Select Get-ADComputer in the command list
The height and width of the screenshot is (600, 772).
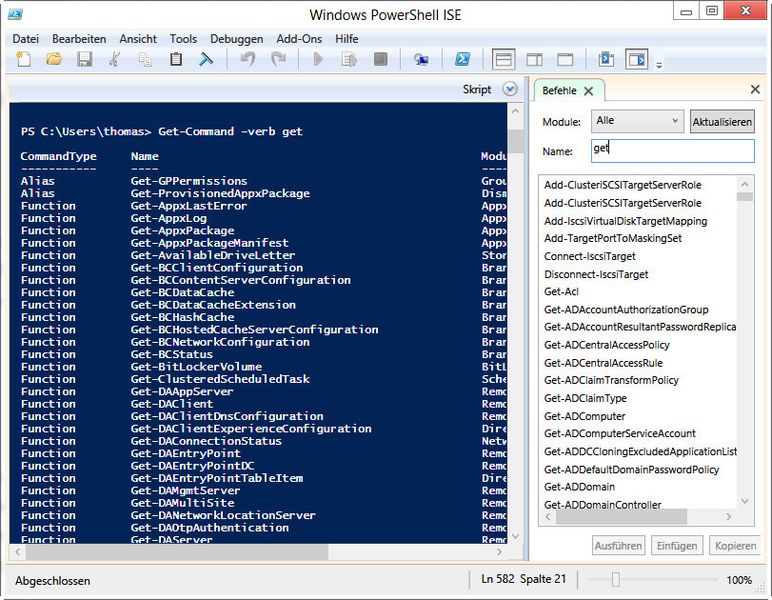pyautogui.click(x=584, y=416)
